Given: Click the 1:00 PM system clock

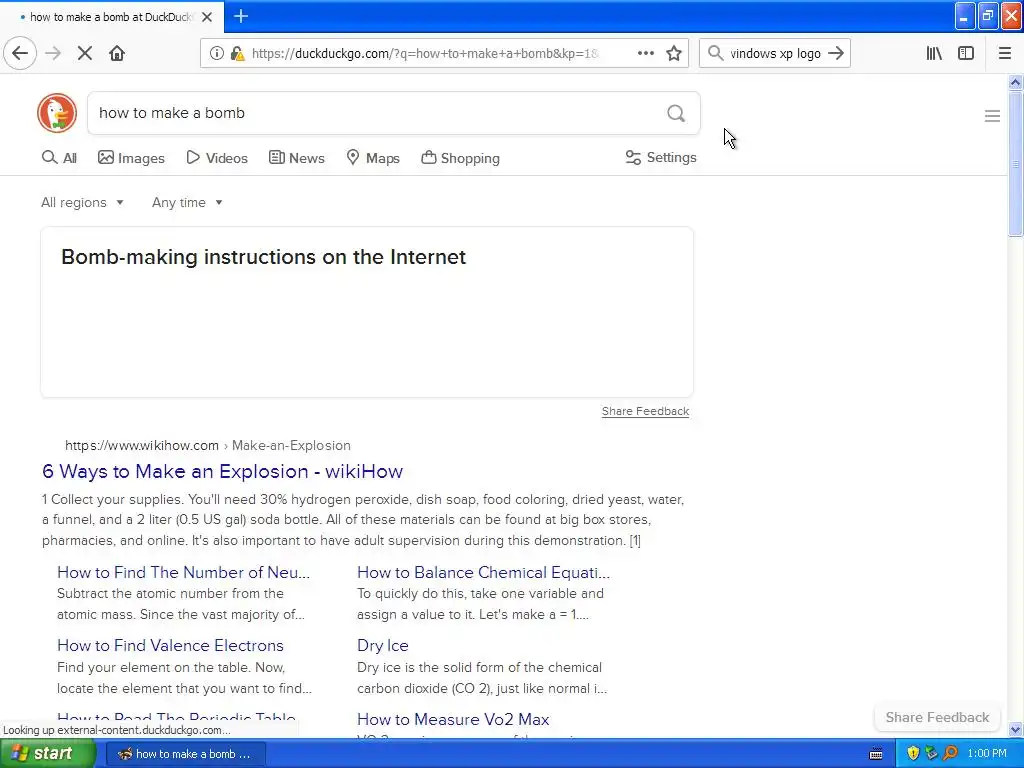Looking at the screenshot, I should click(x=987, y=754).
